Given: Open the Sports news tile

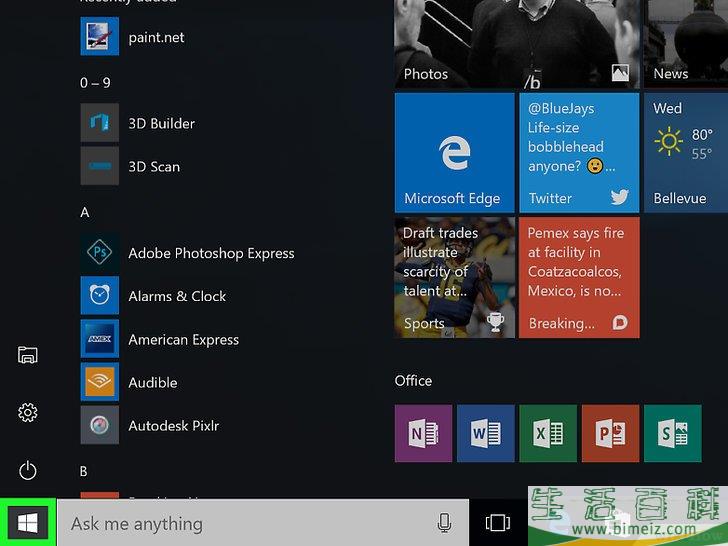Looking at the screenshot, I should [455, 278].
